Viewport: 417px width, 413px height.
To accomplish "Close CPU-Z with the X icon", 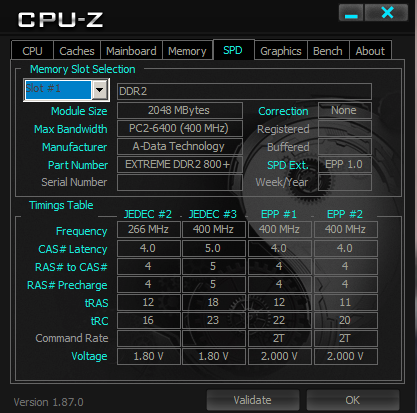I will click(387, 13).
